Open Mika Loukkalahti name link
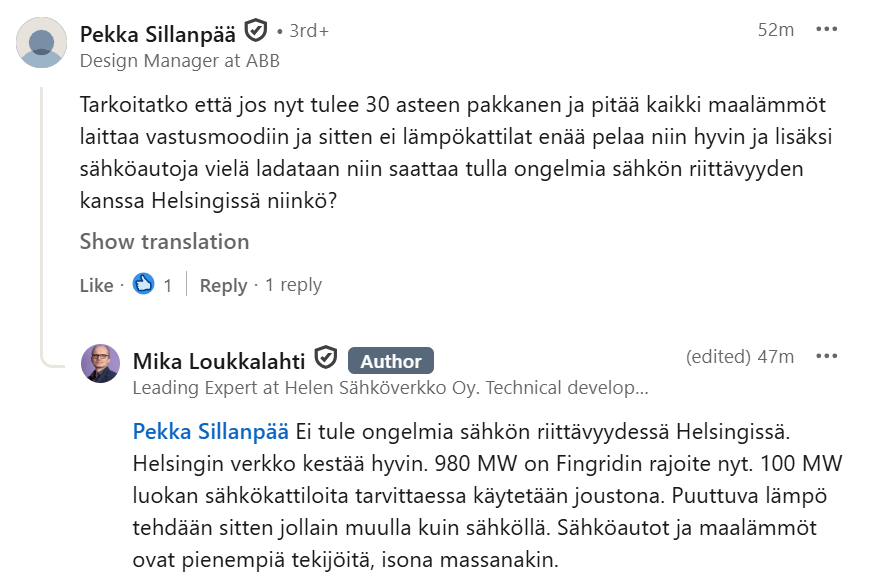 click(219, 360)
